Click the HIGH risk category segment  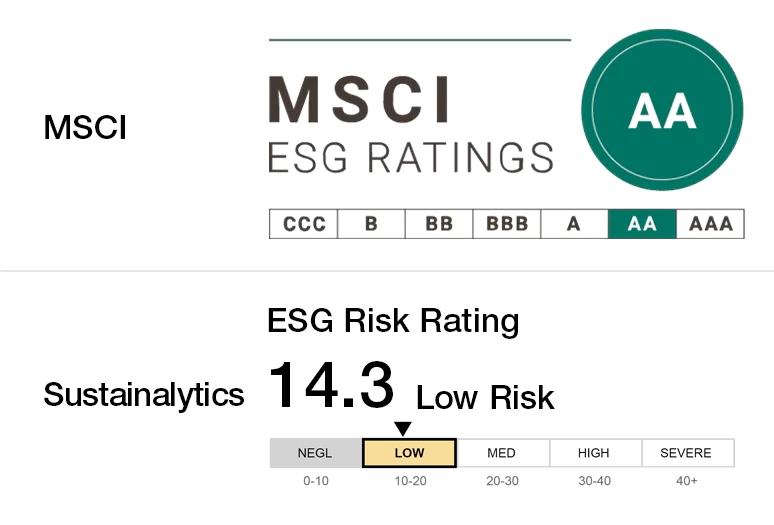(x=595, y=453)
